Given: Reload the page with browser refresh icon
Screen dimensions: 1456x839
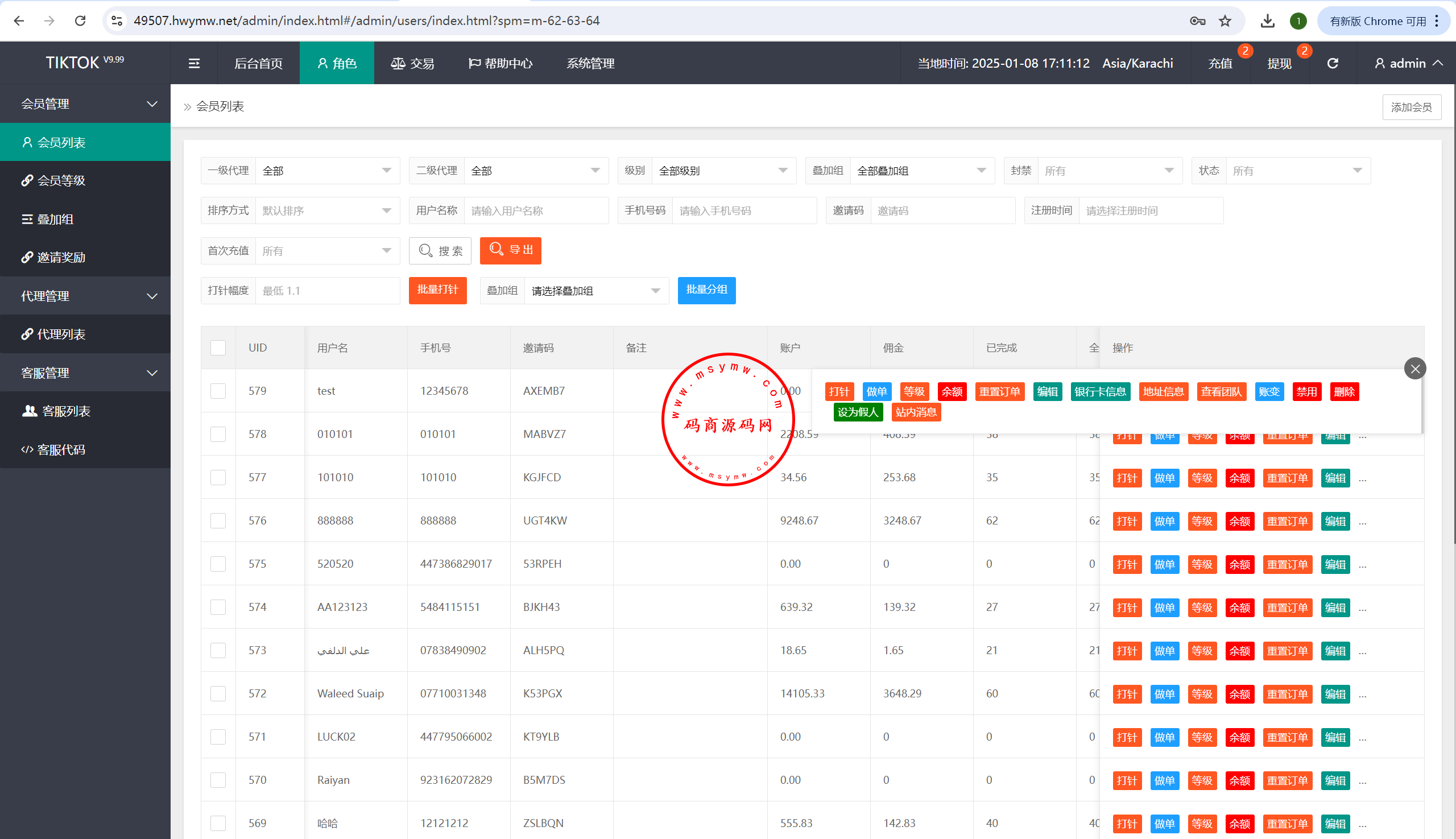Looking at the screenshot, I should [80, 20].
